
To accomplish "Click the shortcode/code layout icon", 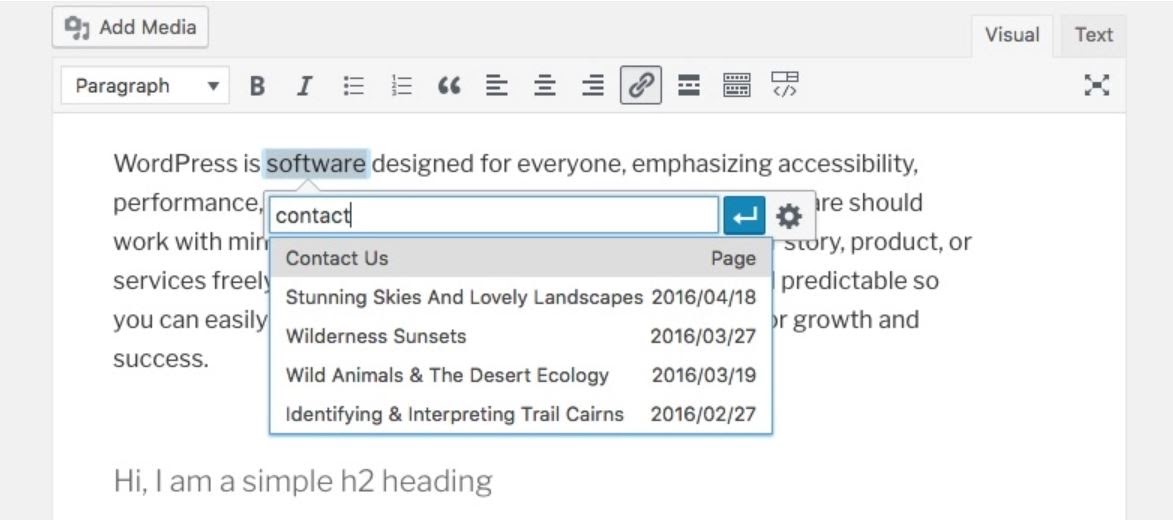I will coord(785,85).
